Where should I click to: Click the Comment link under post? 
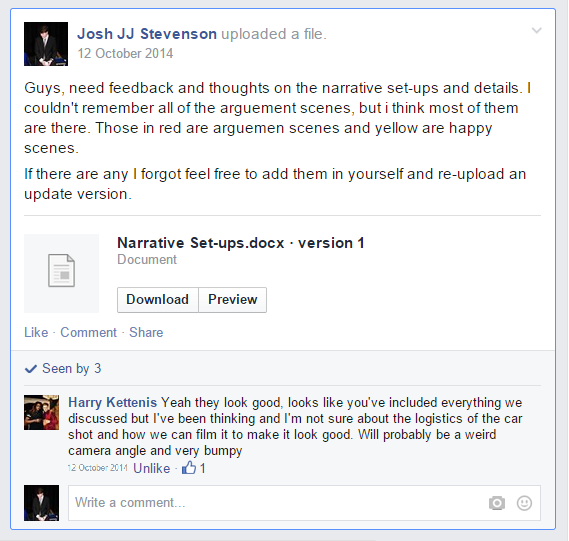[89, 332]
